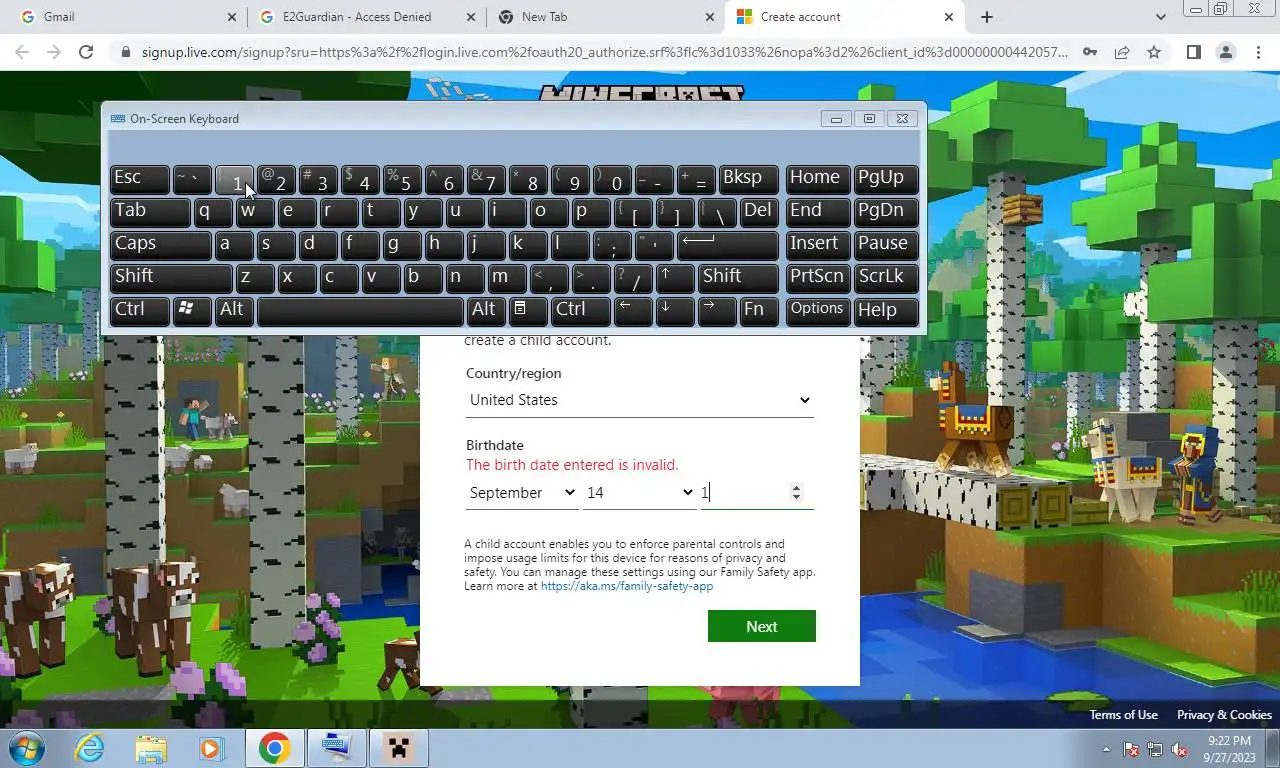Toggle the right Shift key
Screen dimensions: 1280x768
[x=738, y=278]
